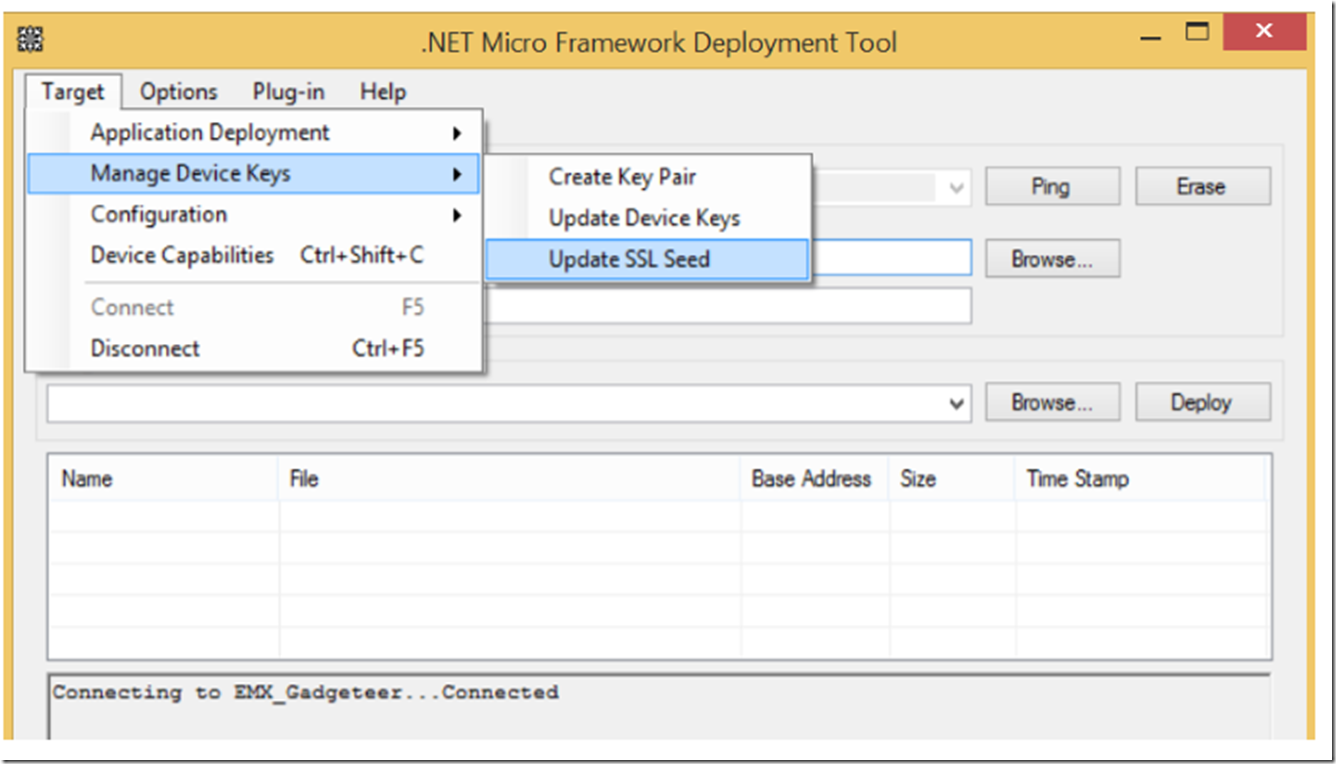Viewport: 1336px width, 764px height.
Task: Click the deployment file combo box field
Action: pyautogui.click(x=509, y=404)
